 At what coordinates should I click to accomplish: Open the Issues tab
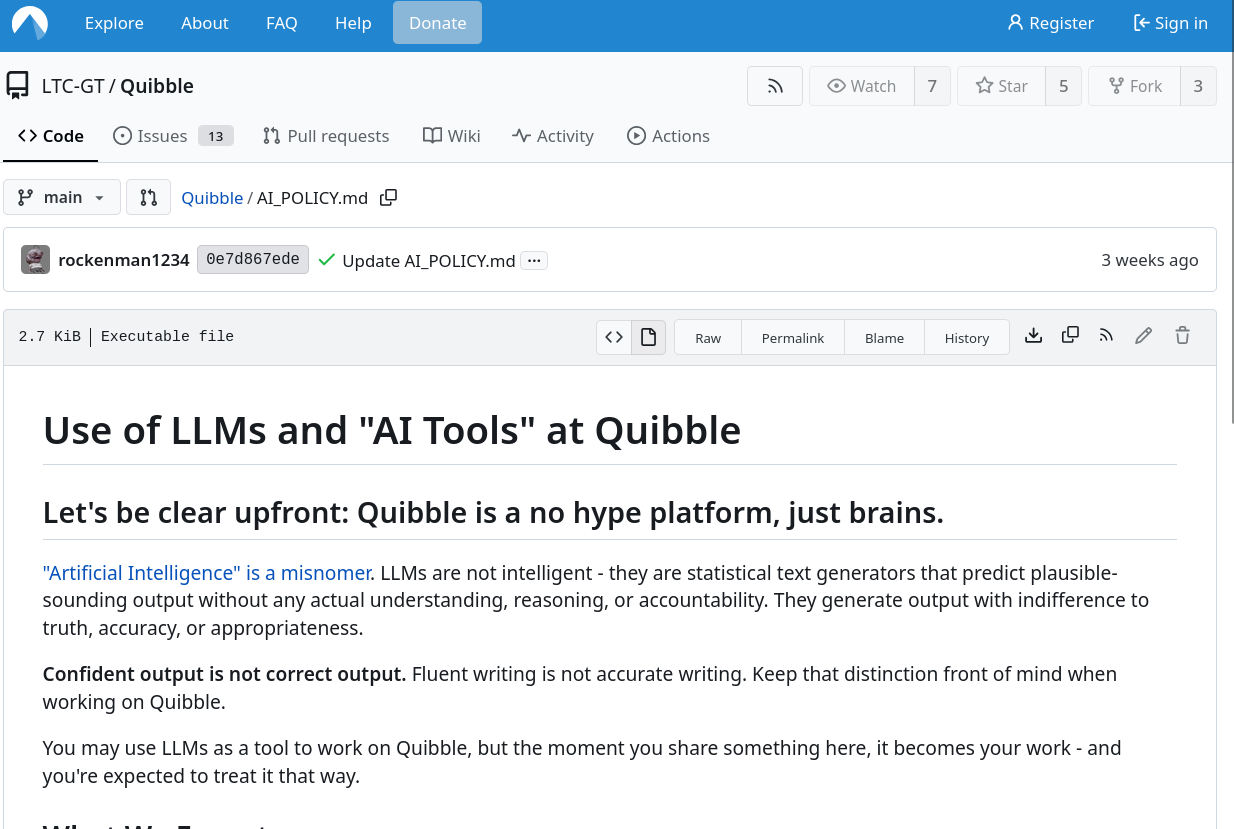pos(172,136)
